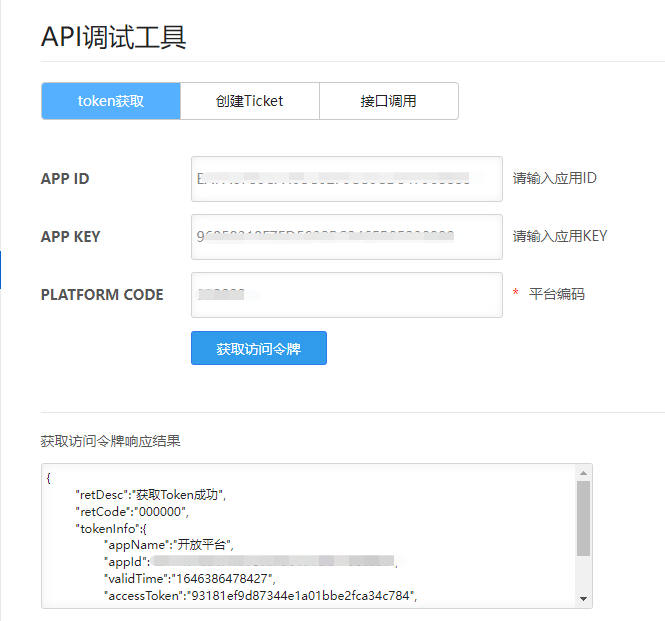The height and width of the screenshot is (621, 665).
Task: Click the scroll-up arrow in response box
Action: pos(583,472)
